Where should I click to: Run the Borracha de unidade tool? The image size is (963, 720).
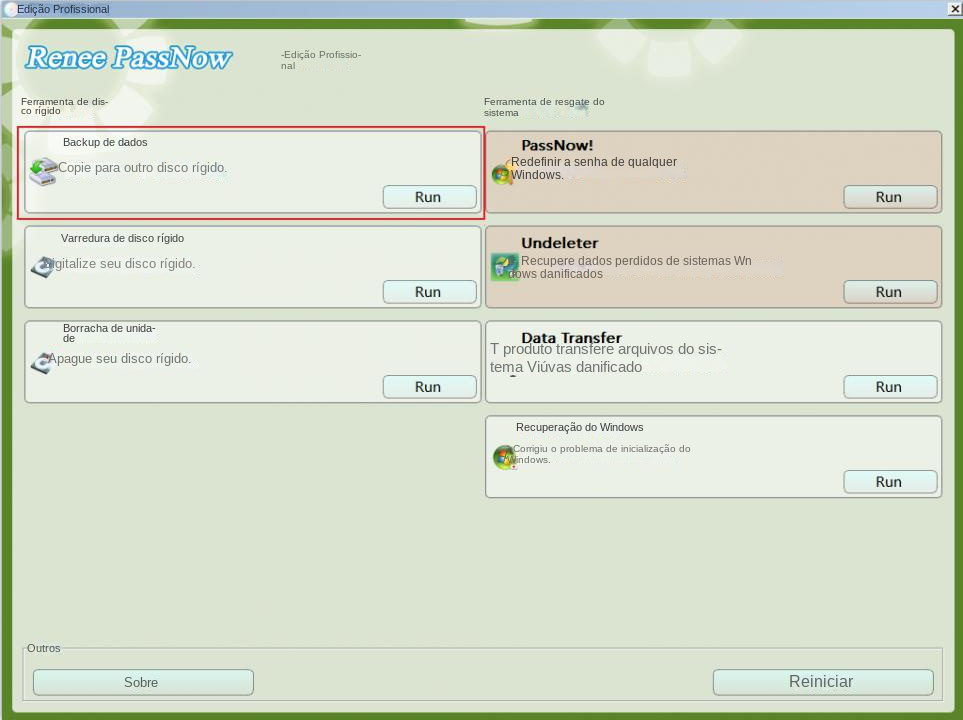(428, 387)
